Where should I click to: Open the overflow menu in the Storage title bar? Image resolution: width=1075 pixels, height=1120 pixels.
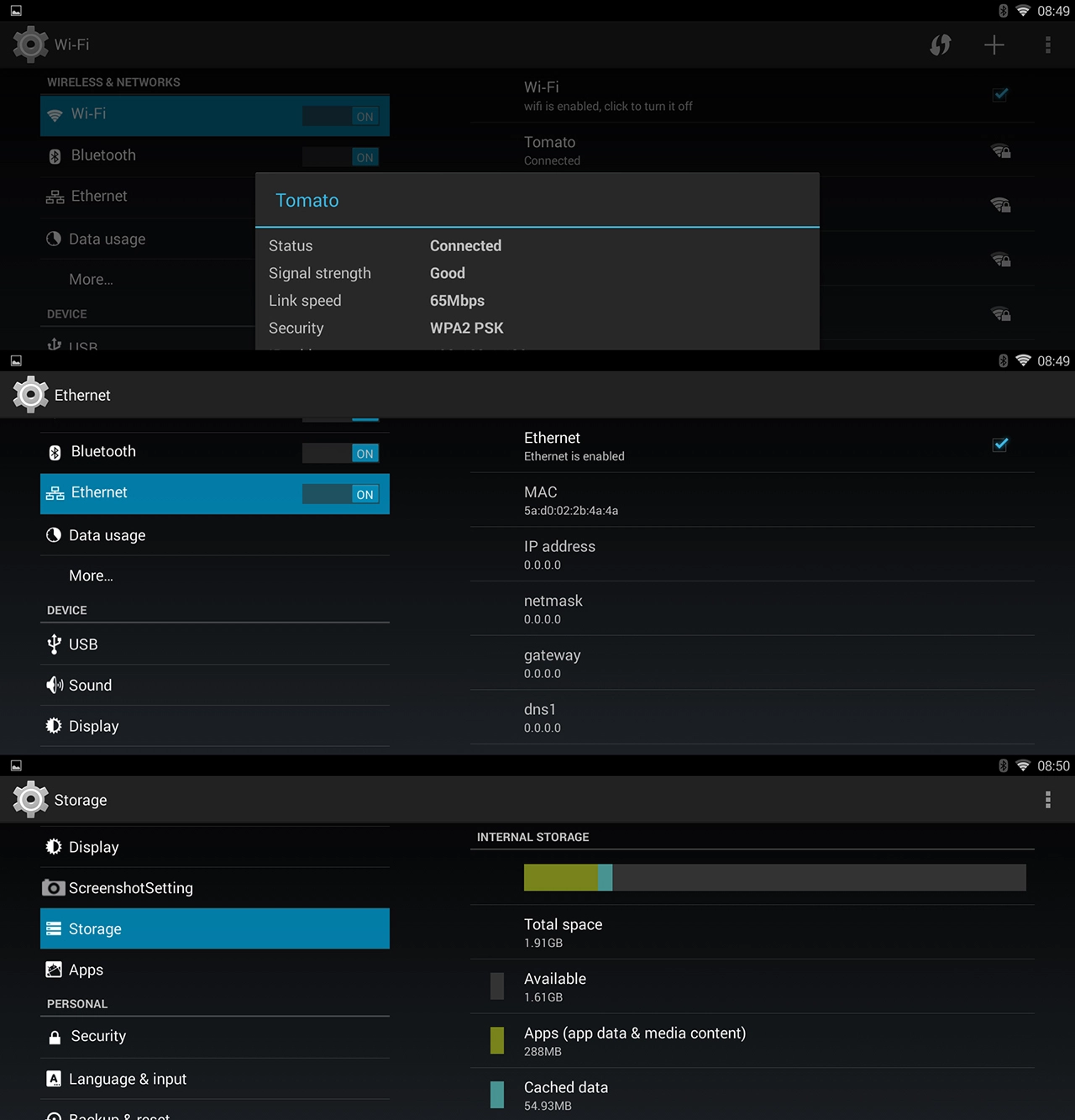(x=1047, y=800)
